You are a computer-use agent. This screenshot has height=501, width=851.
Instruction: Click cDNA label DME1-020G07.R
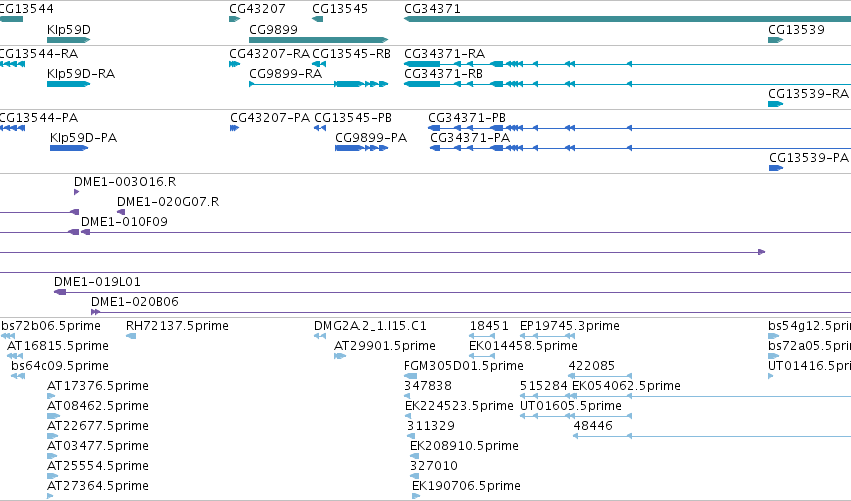pyautogui.click(x=168, y=202)
